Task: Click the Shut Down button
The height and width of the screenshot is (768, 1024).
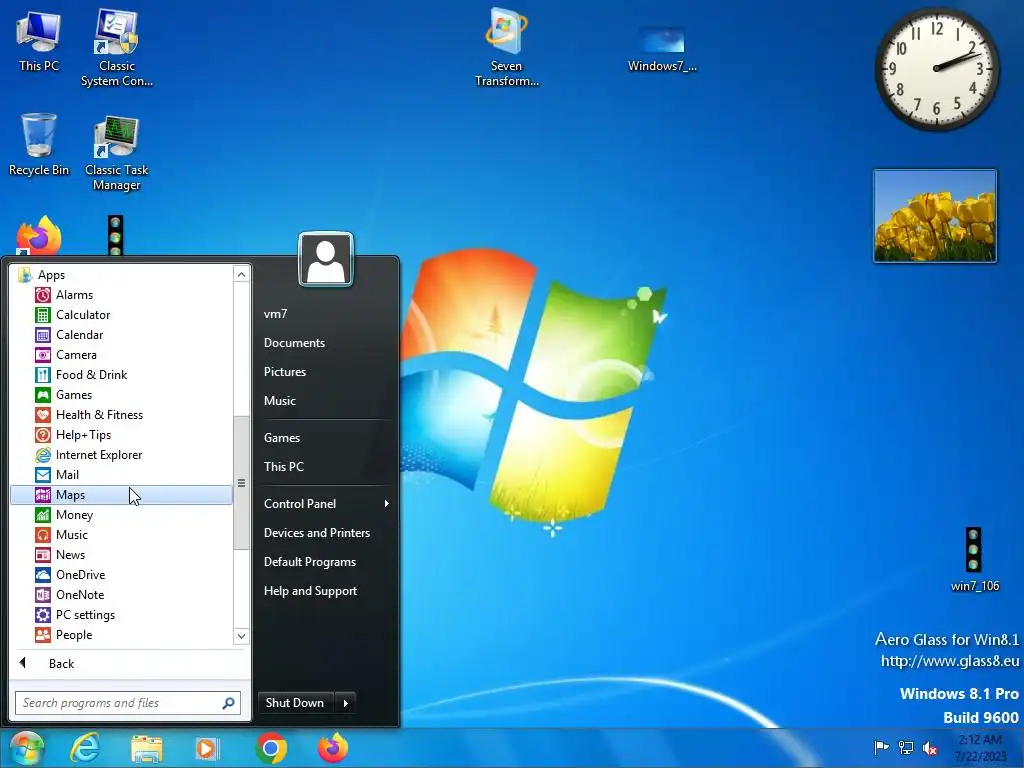Action: tap(296, 703)
